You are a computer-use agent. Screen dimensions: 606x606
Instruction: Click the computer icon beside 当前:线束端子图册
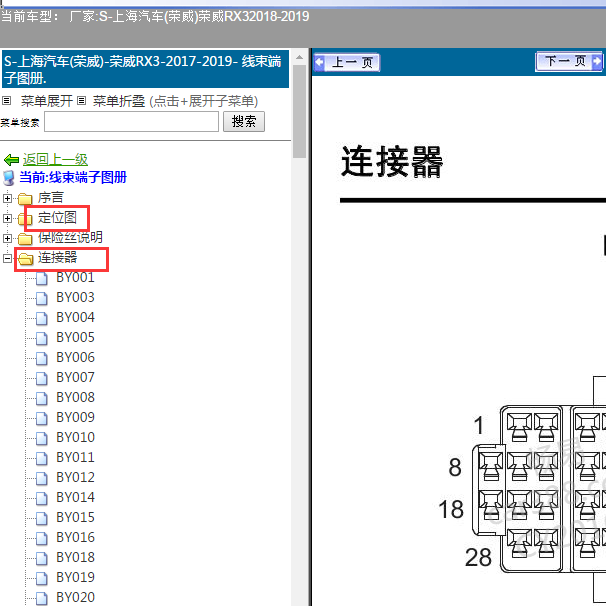coord(9,178)
